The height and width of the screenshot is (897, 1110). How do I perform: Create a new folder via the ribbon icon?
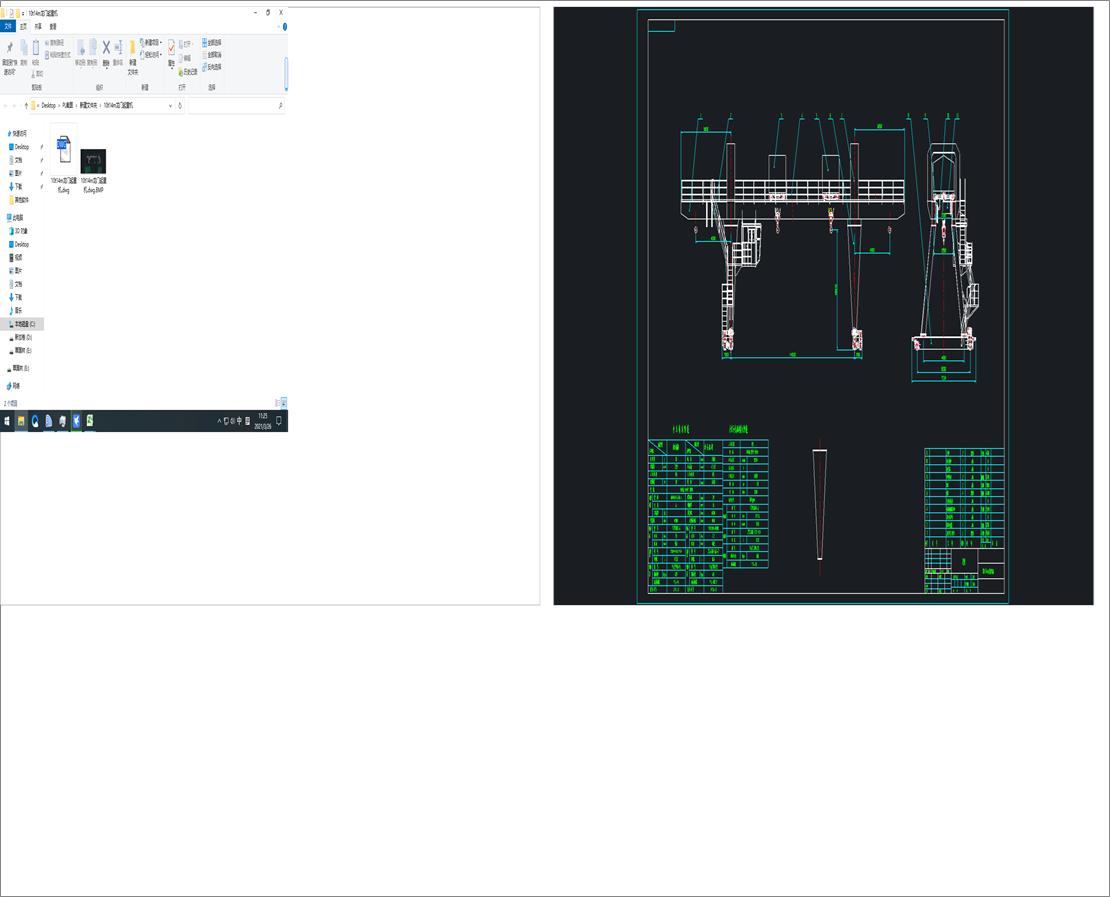point(132,48)
